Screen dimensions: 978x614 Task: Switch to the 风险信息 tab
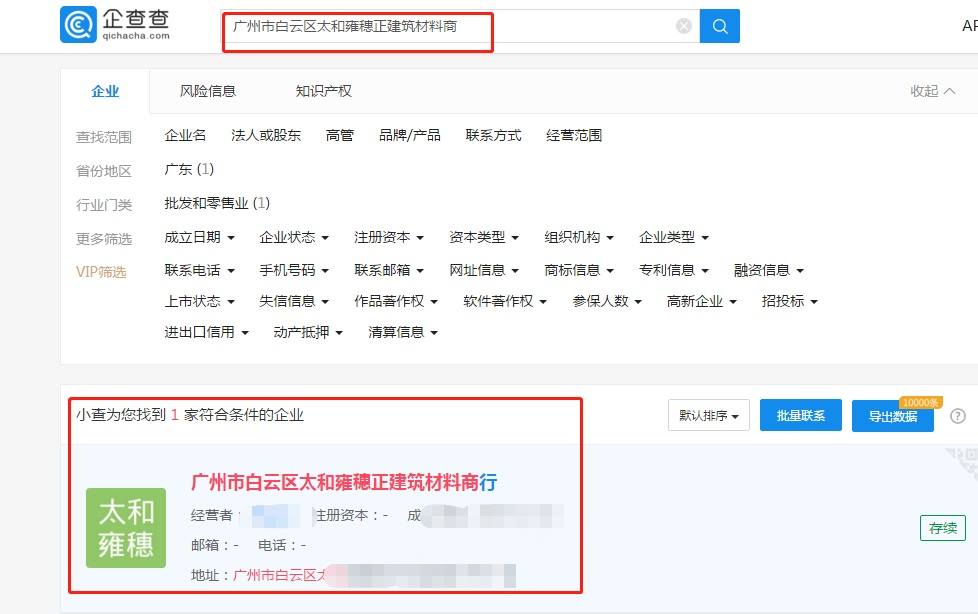208,91
